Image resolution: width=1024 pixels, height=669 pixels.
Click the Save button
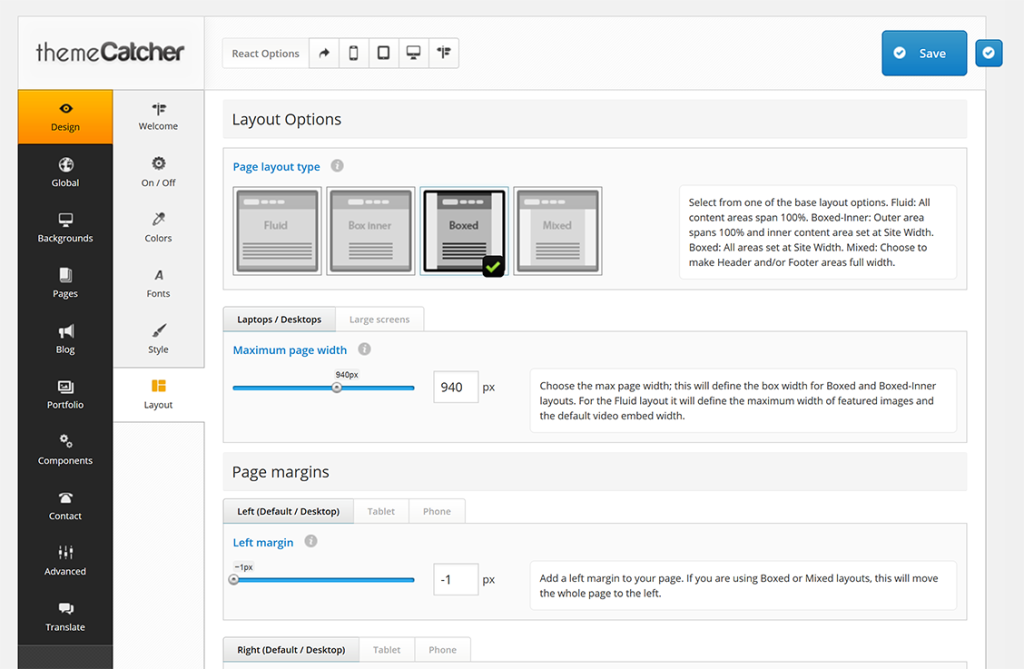924,52
